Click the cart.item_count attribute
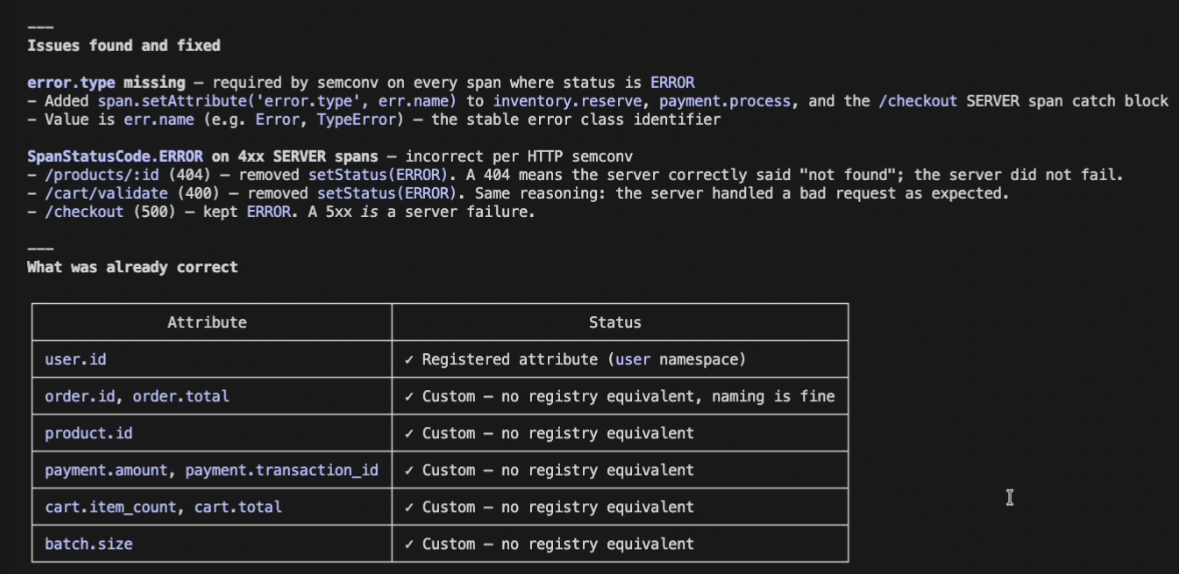1179x574 pixels. point(111,507)
